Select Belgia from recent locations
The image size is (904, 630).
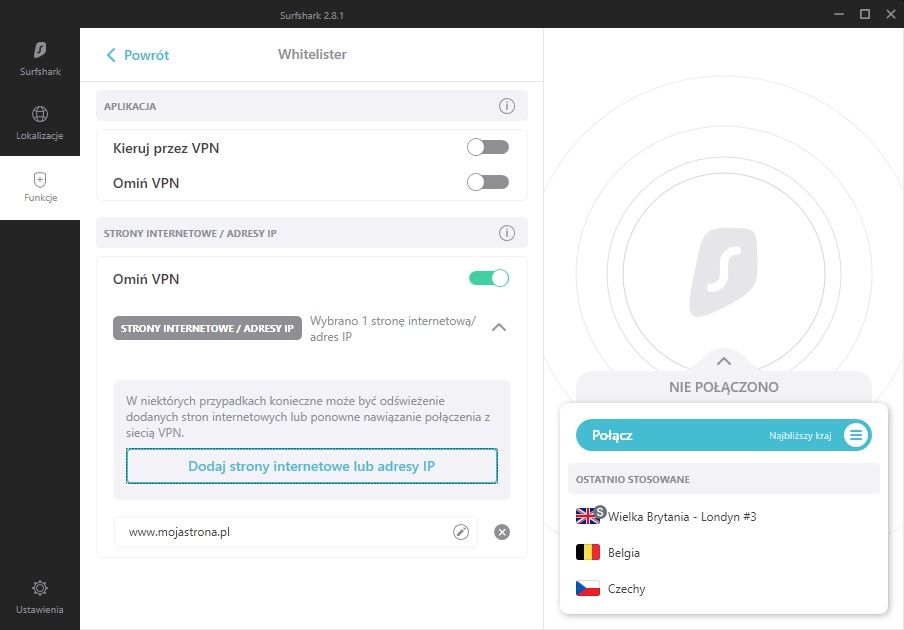(x=724, y=552)
